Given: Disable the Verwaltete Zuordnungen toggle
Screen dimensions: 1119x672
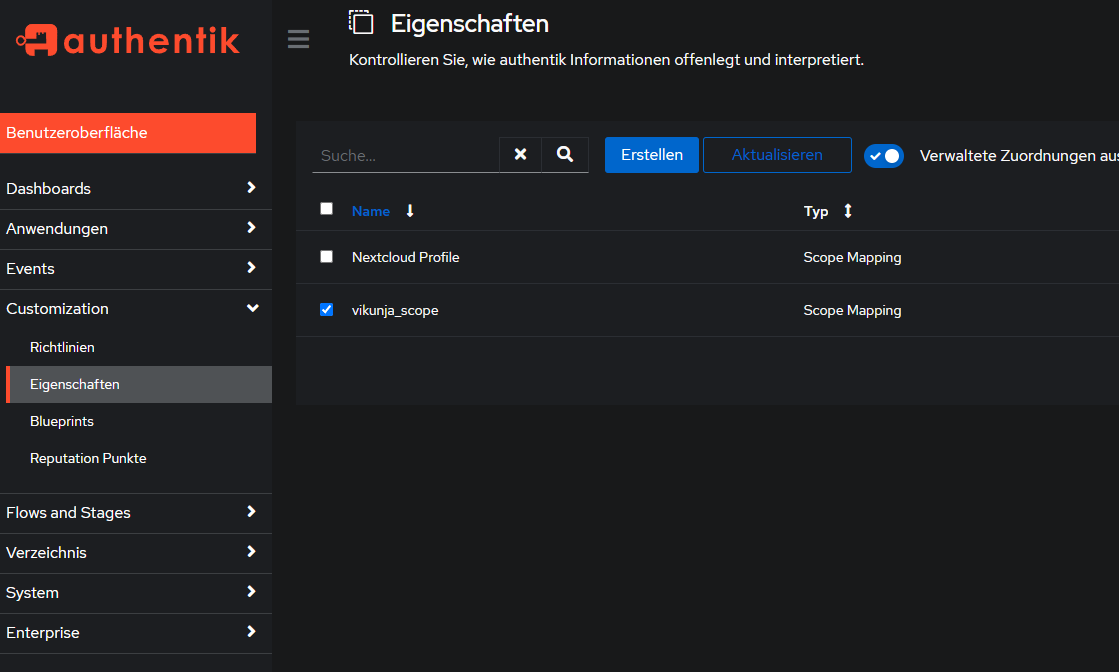Looking at the screenshot, I should pos(884,156).
